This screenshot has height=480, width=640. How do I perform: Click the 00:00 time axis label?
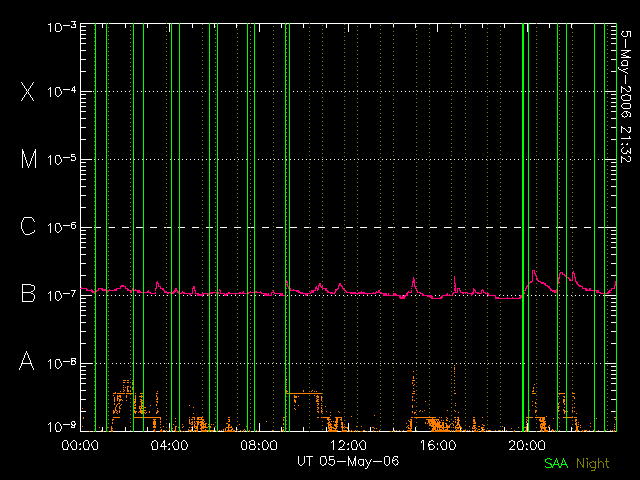point(80,445)
